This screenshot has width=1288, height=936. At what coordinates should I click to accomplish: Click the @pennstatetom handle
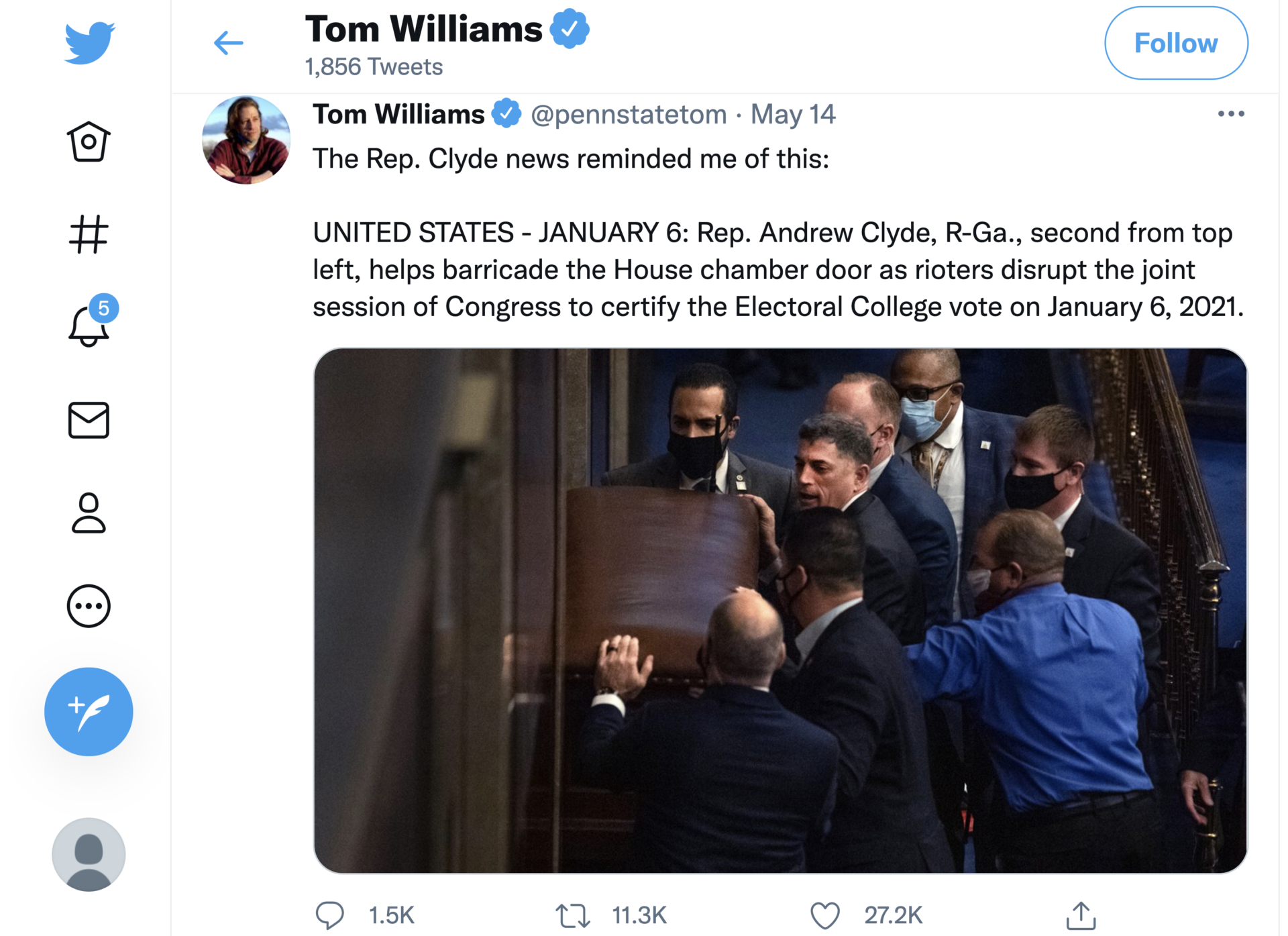[x=629, y=115]
